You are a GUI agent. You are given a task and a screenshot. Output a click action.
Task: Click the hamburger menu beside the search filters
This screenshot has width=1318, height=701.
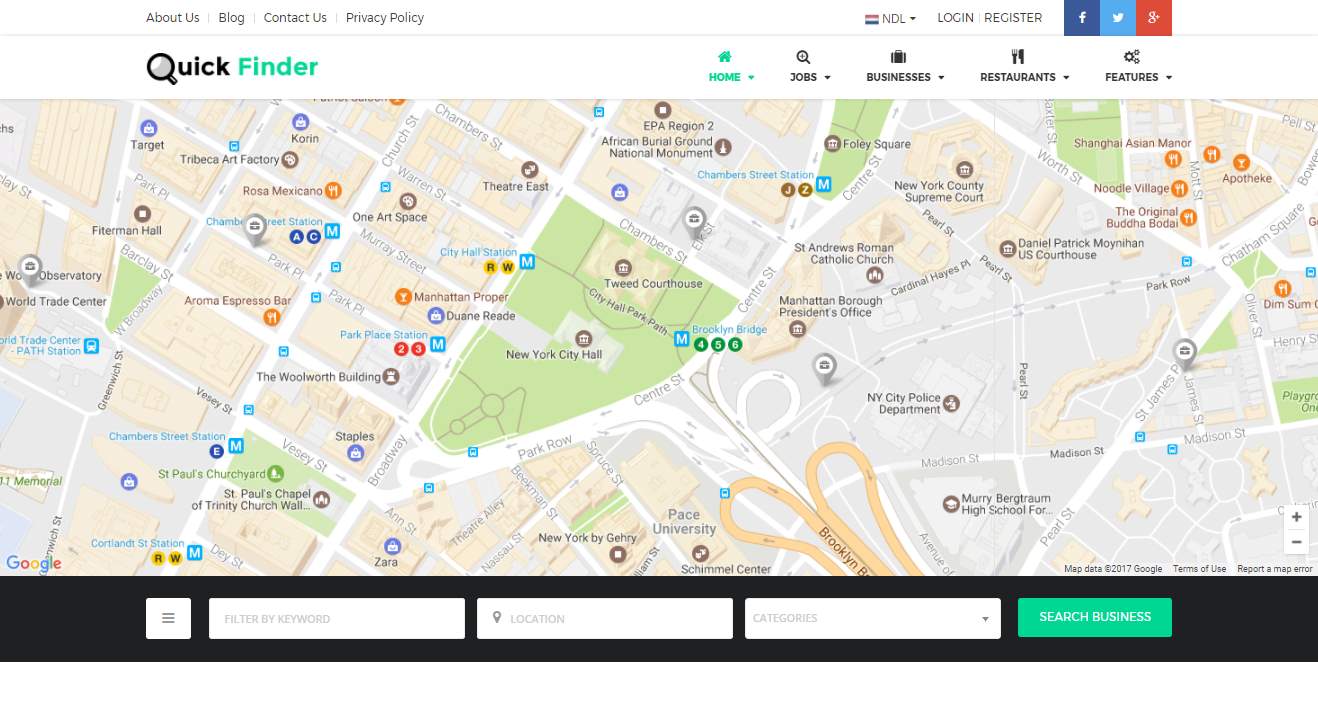tap(168, 618)
